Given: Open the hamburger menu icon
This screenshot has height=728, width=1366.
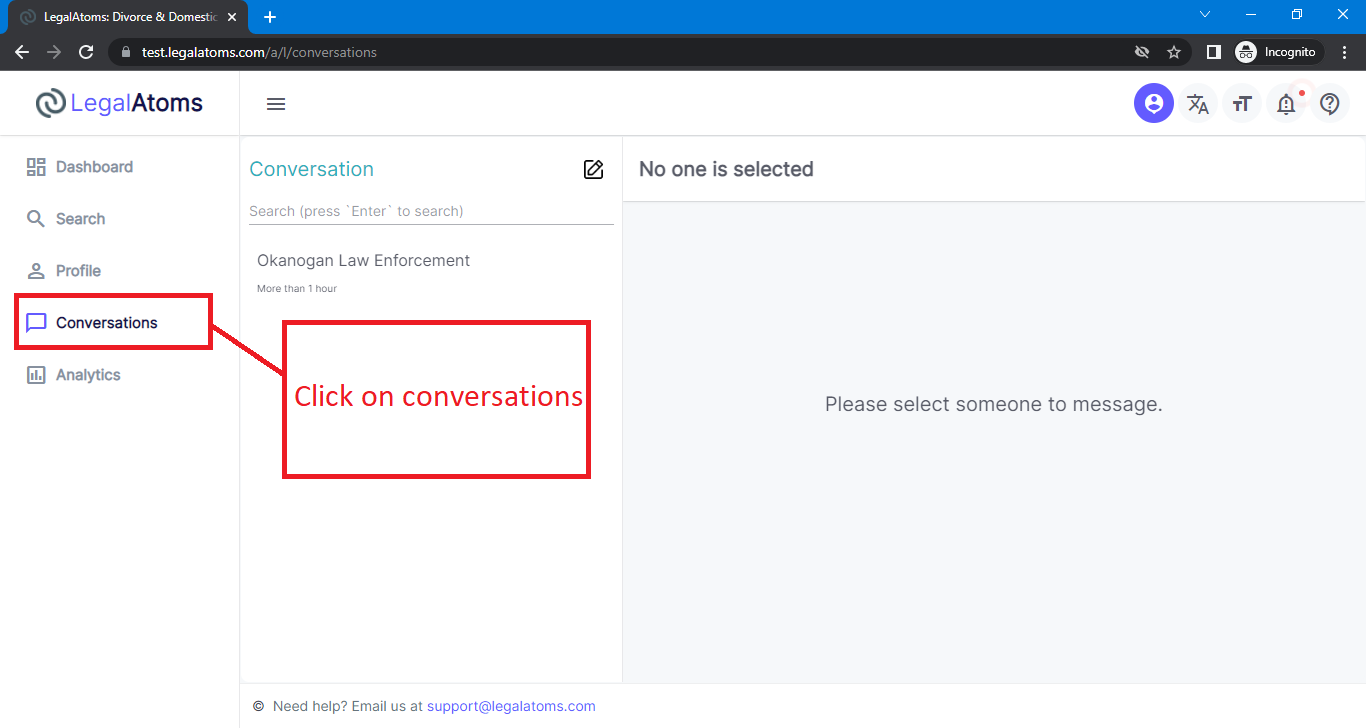Looking at the screenshot, I should pos(276,104).
